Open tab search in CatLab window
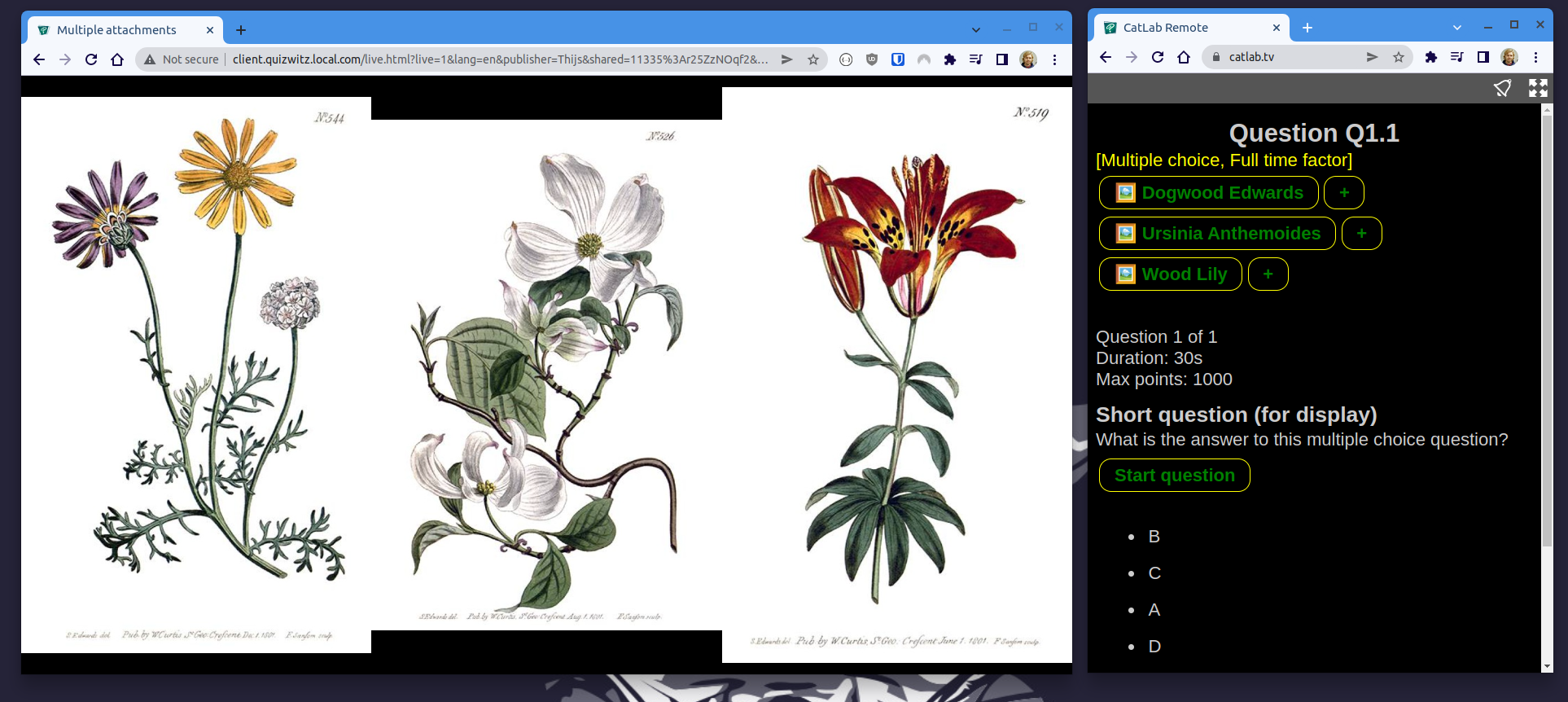Screen dimensions: 1568x702 click(1457, 28)
